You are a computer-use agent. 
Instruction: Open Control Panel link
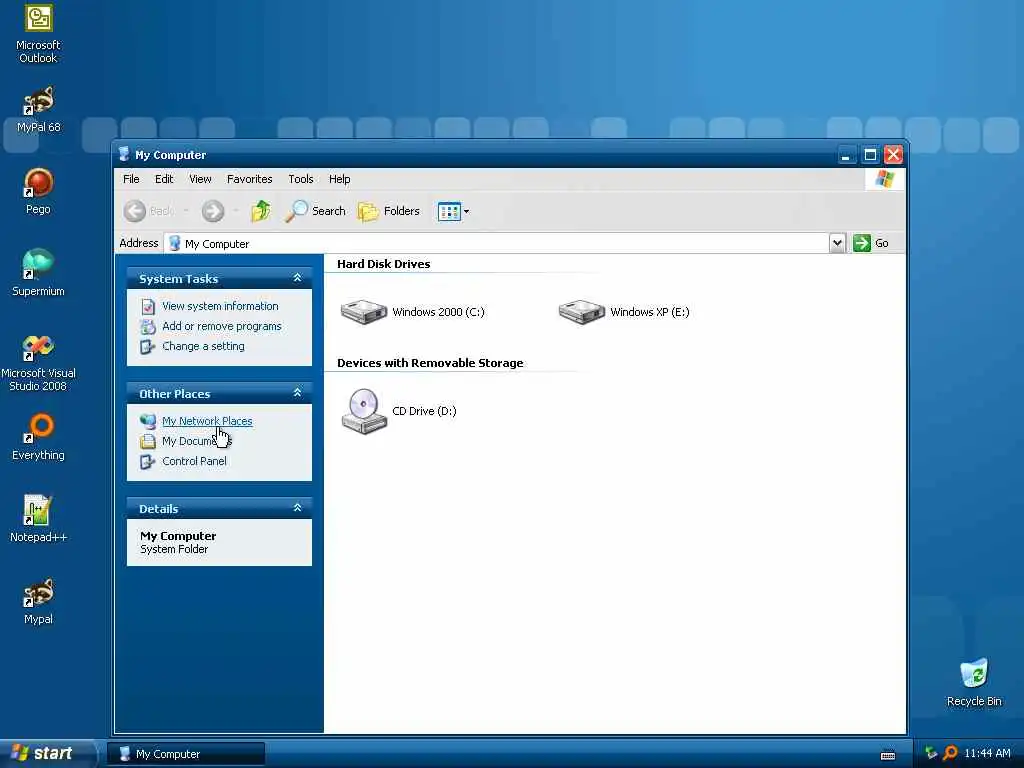[194, 461]
